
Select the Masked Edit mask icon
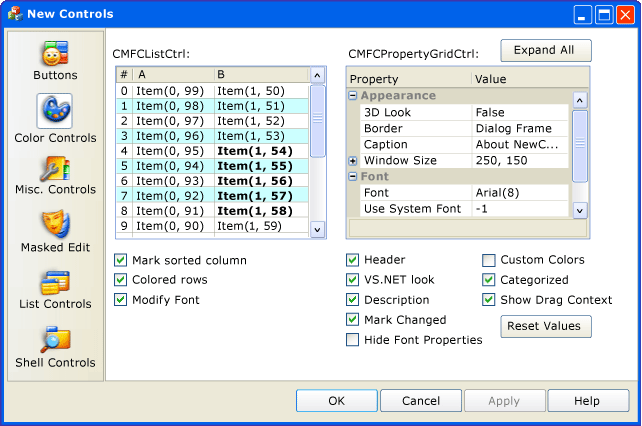coord(56,224)
